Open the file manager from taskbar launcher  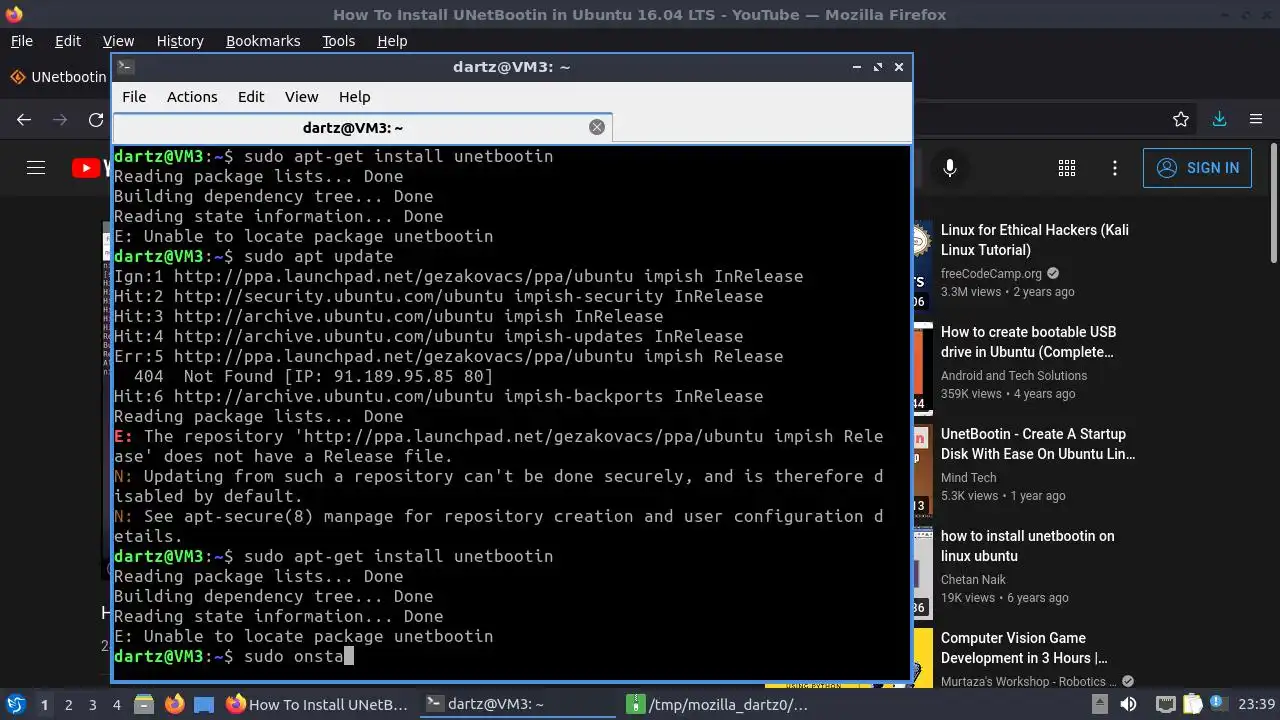pyautogui.click(x=143, y=705)
